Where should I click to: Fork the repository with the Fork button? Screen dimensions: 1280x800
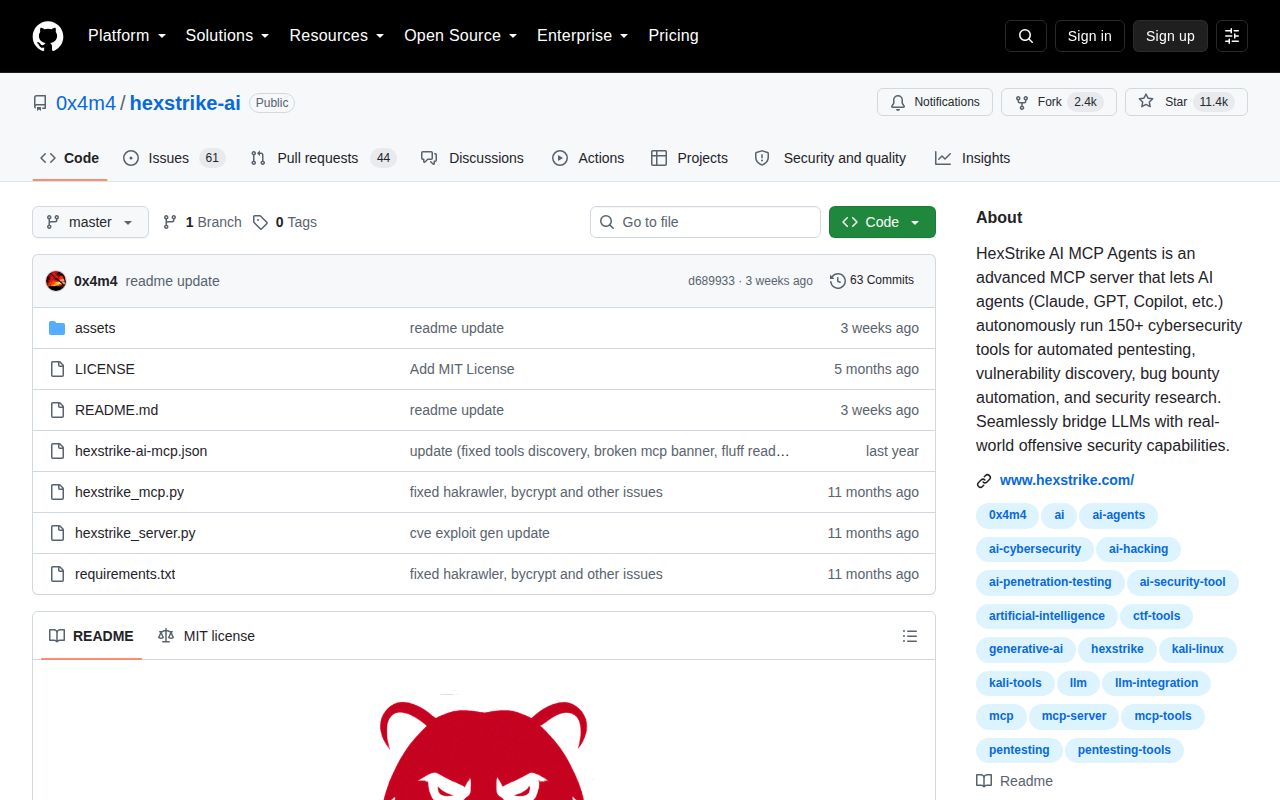coord(1058,102)
